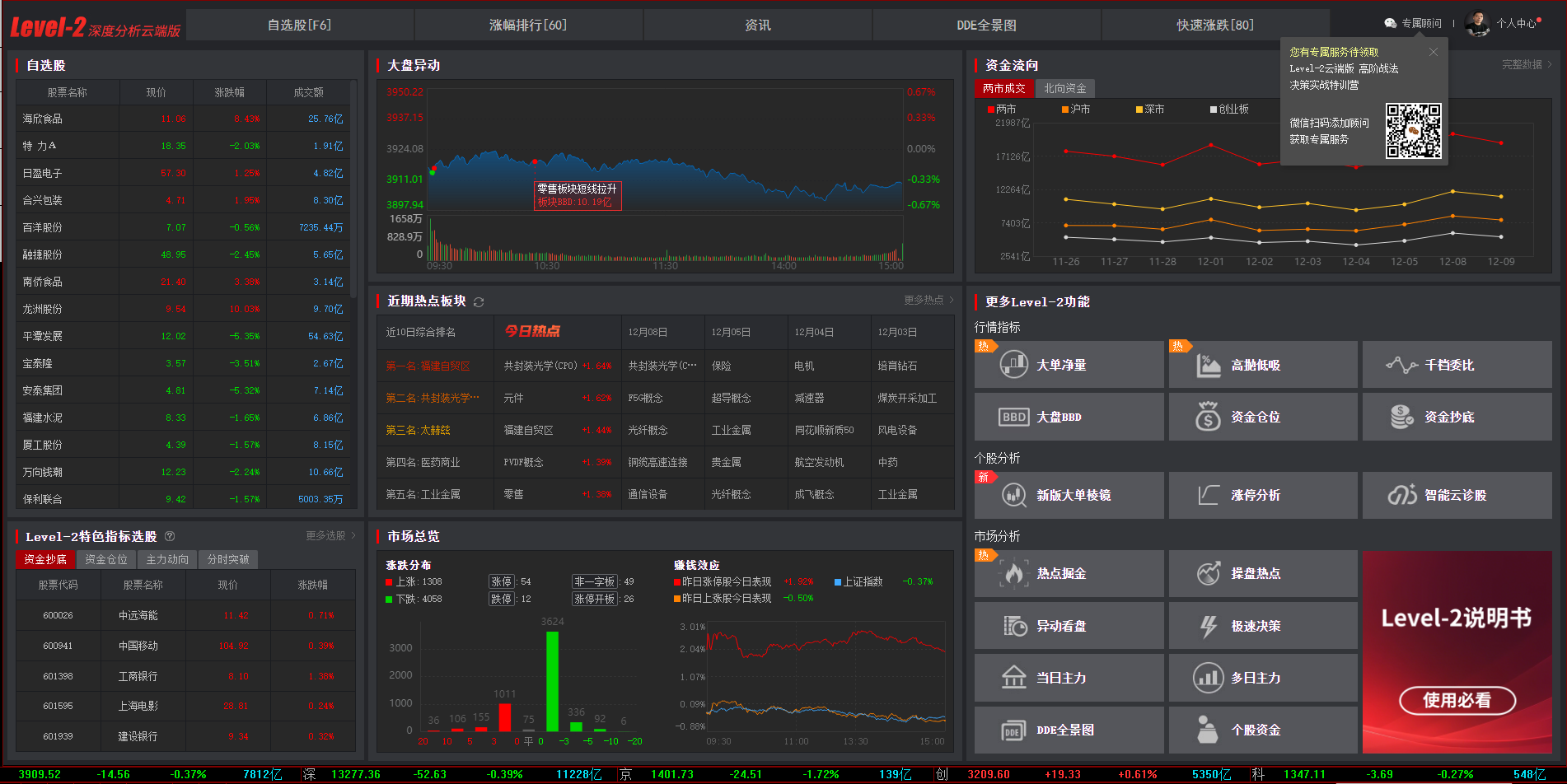Toggle the 沪市 legend series
Viewport: 1567px width, 784px height.
1075,110
